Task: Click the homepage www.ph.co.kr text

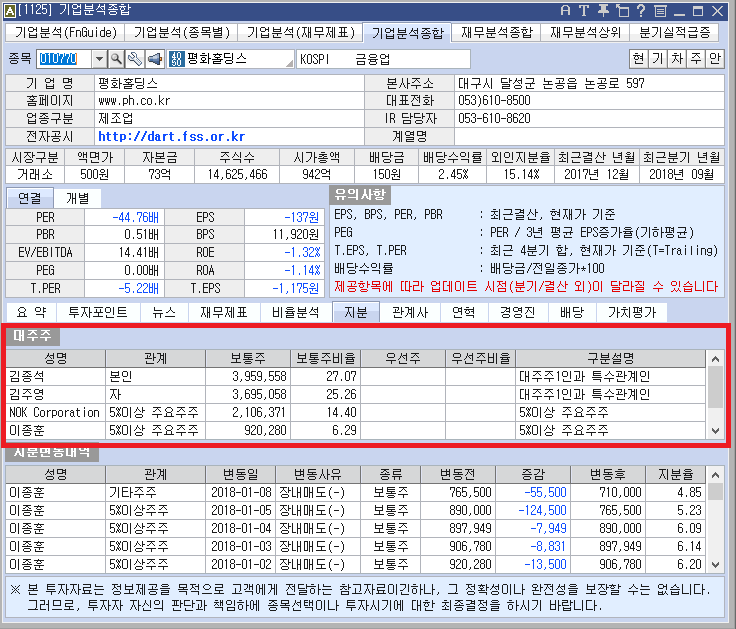Action: point(134,100)
